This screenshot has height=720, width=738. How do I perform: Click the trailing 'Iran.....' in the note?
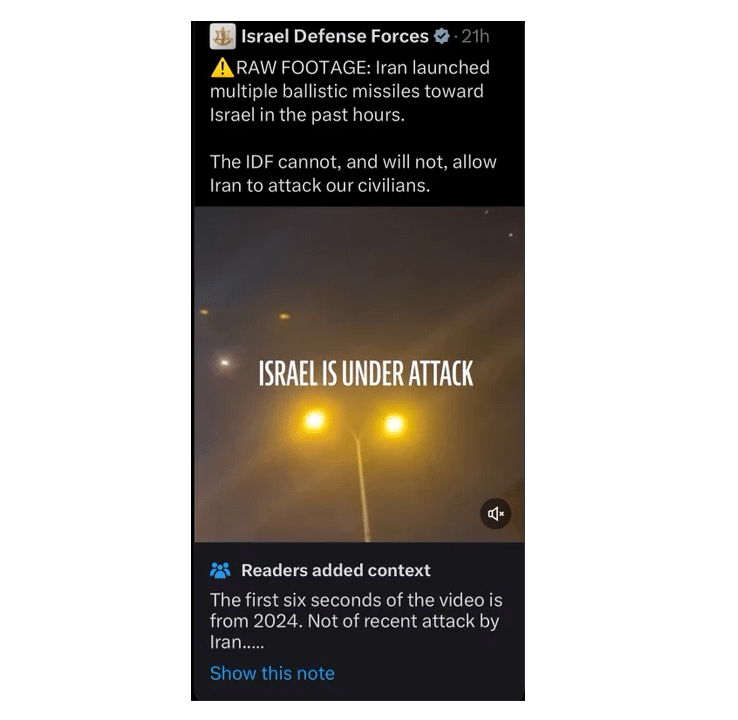pyautogui.click(x=237, y=642)
